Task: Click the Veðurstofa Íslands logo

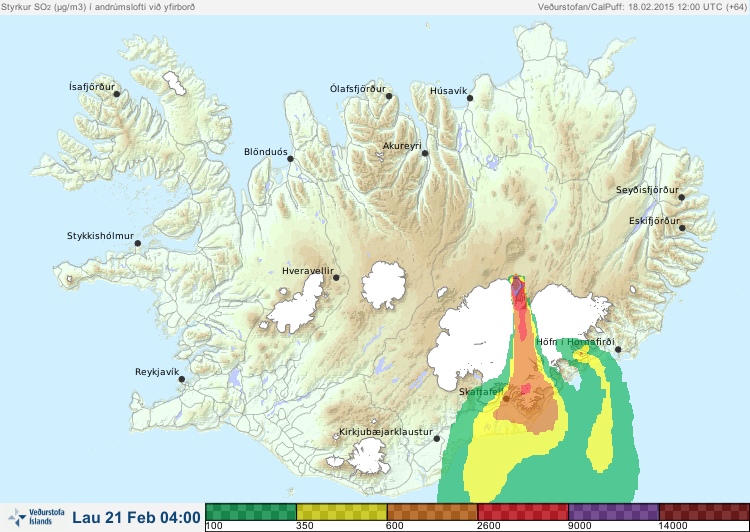Action: 36,517
